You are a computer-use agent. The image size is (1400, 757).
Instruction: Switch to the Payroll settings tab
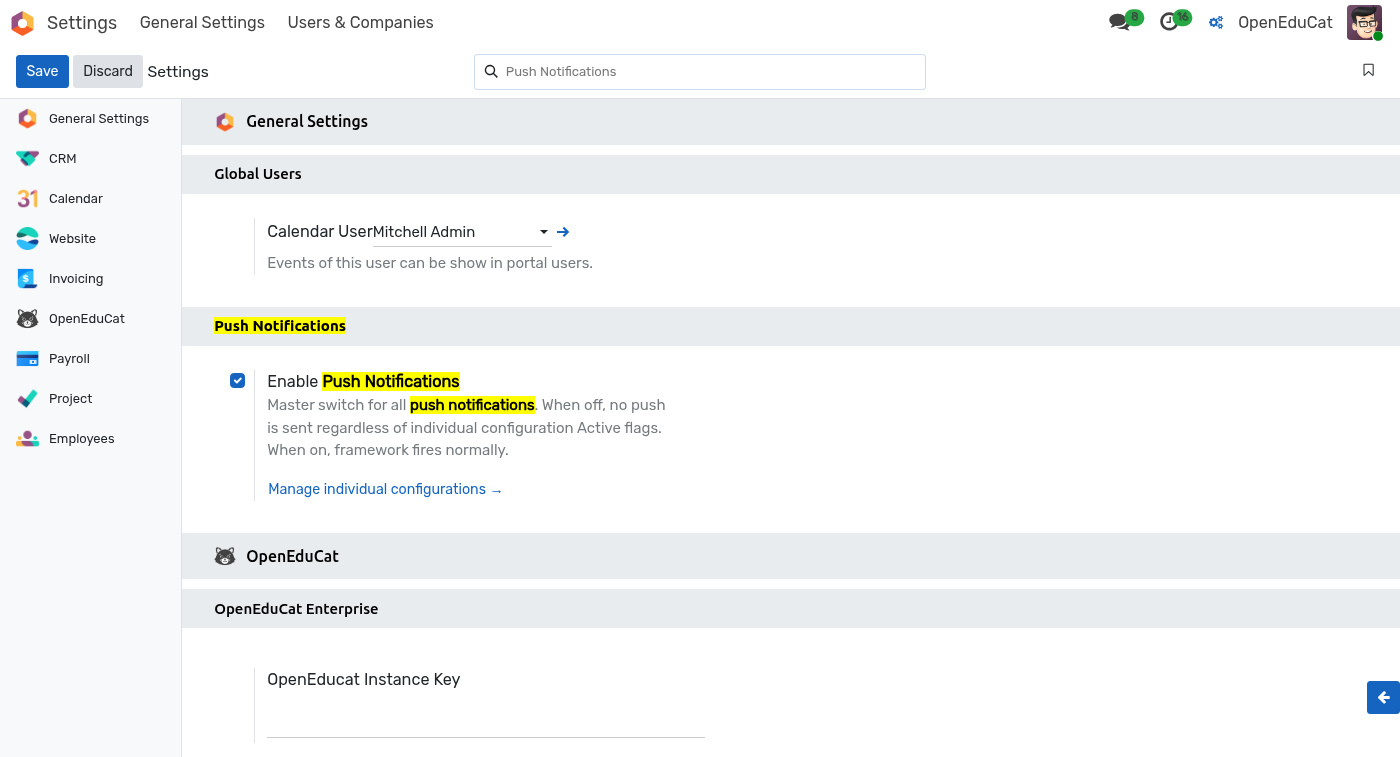click(90, 358)
